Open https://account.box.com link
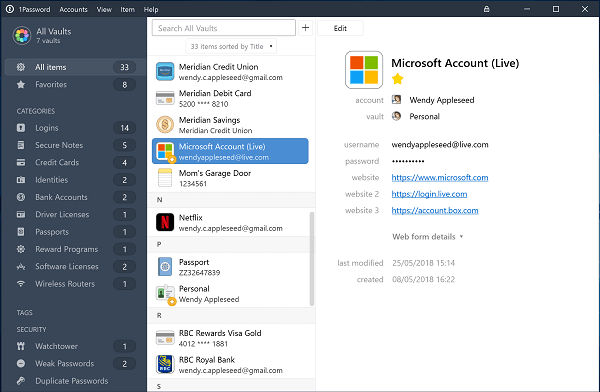Viewport: 600px width, 392px height. click(435, 210)
